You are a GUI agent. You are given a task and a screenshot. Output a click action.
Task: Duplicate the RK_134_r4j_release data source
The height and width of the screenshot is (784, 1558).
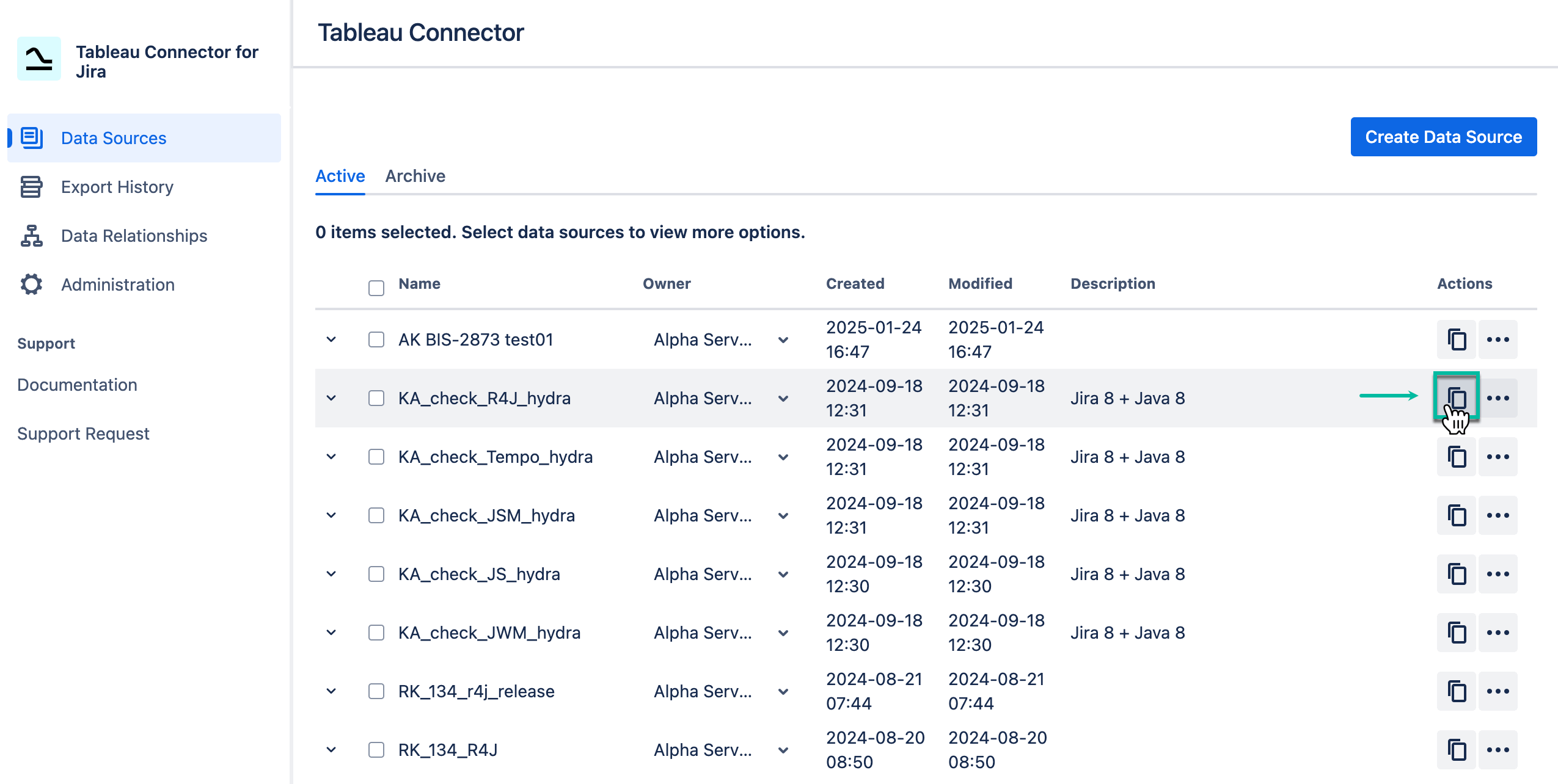(1457, 691)
